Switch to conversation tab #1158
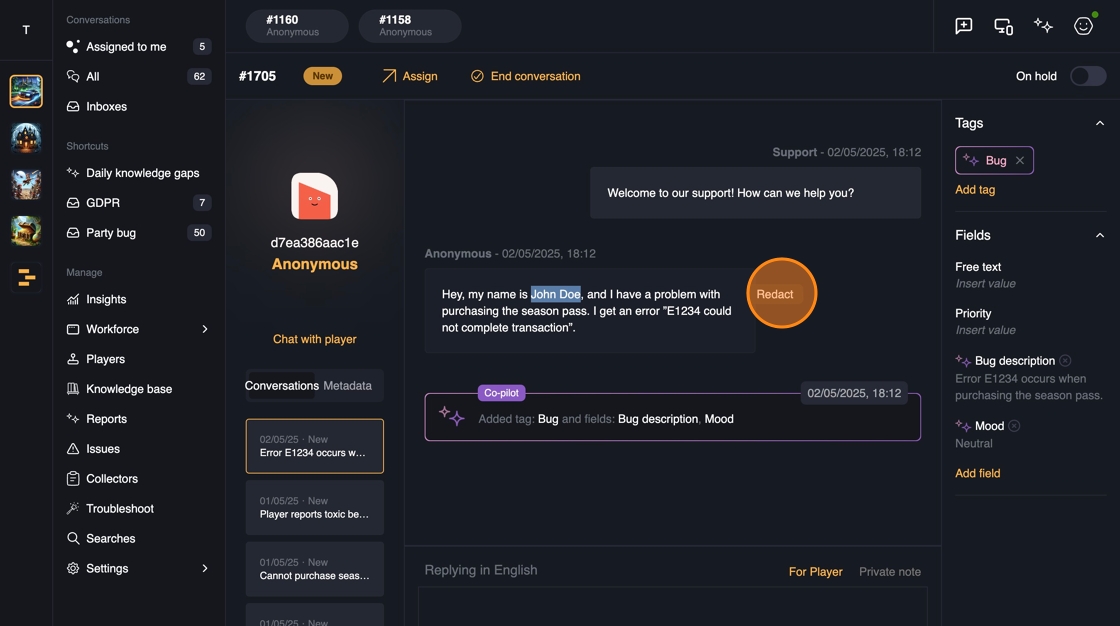 tap(410, 26)
